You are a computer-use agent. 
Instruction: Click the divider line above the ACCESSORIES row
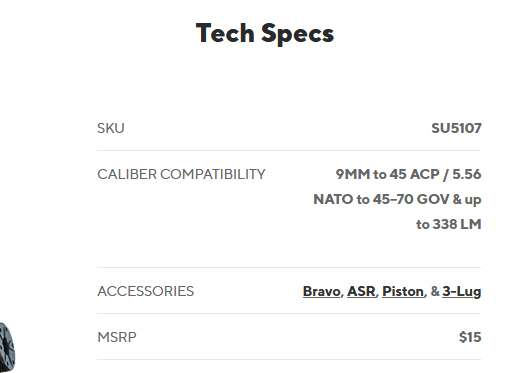tap(289, 267)
